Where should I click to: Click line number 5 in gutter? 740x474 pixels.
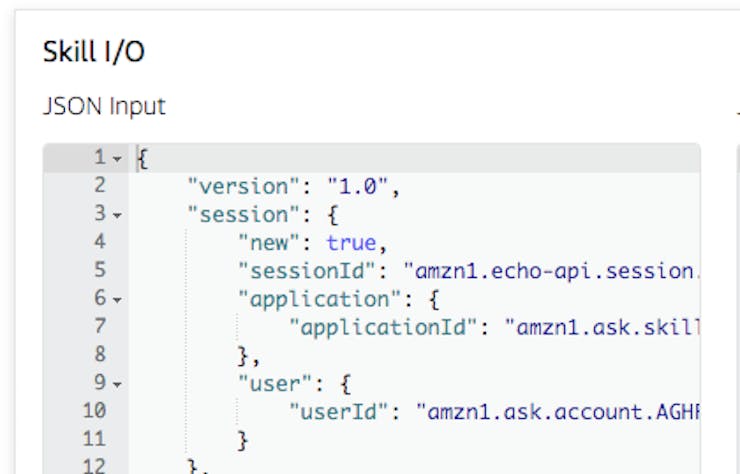point(100,270)
